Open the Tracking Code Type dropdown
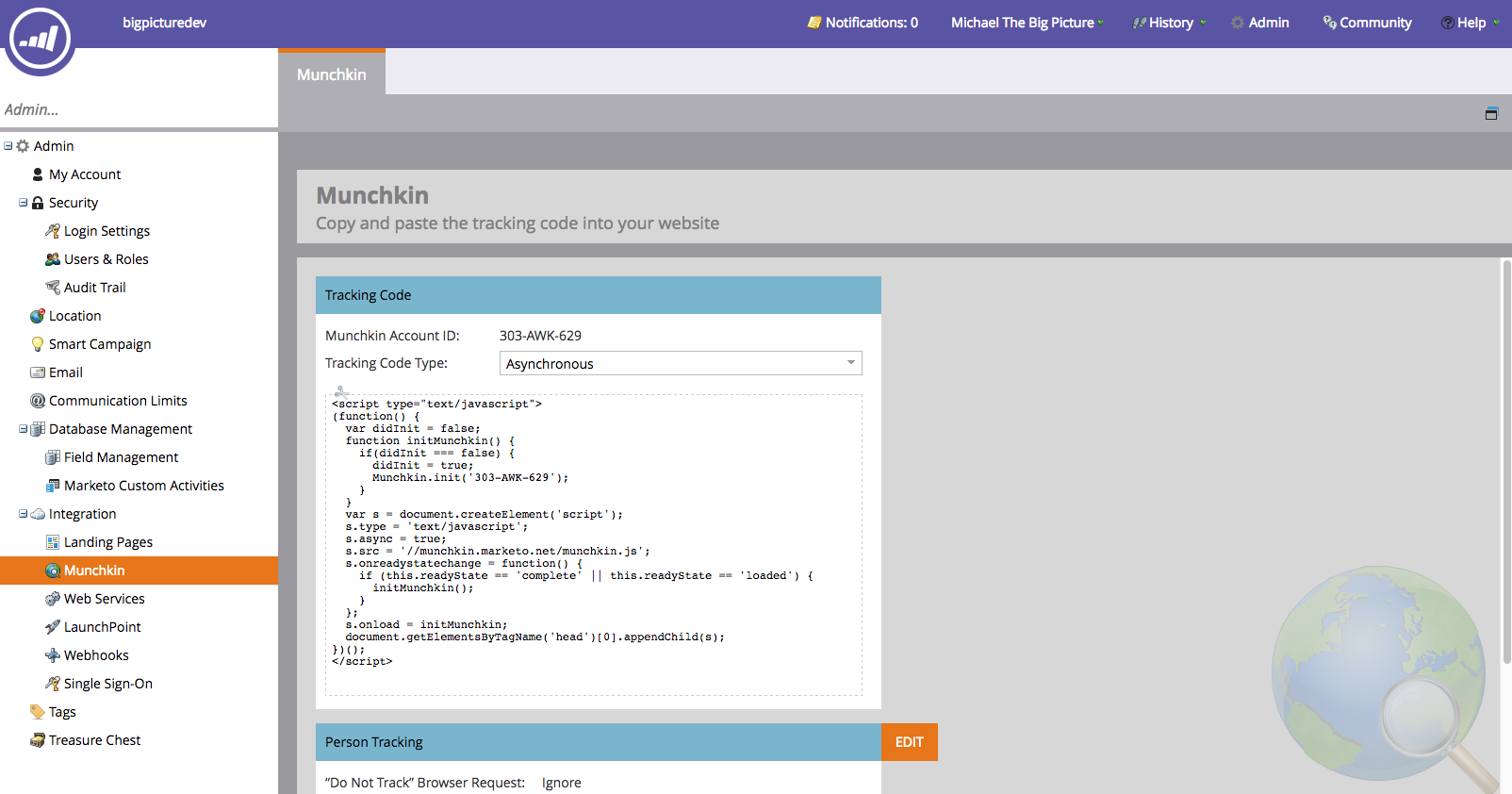The image size is (1512, 794). pyautogui.click(x=680, y=364)
